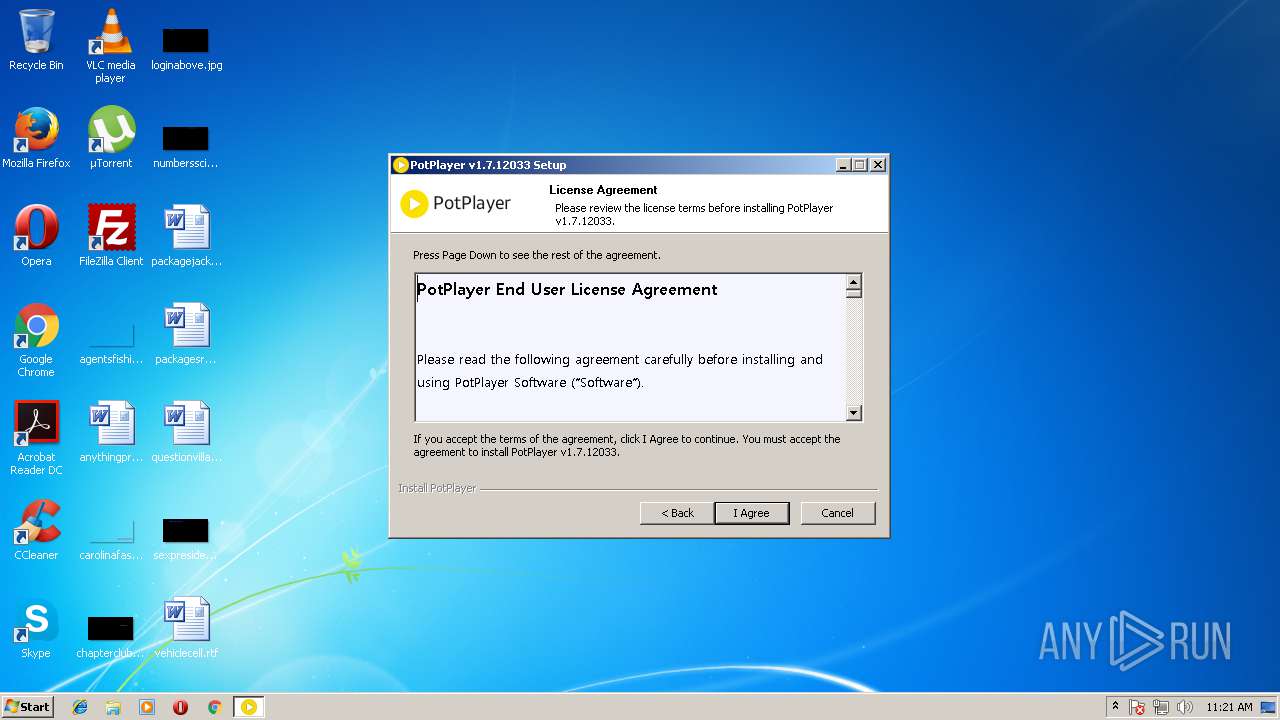Activate the PotPlayer setup taskbar button
The width and height of the screenshot is (1280, 720).
pyautogui.click(x=249, y=707)
